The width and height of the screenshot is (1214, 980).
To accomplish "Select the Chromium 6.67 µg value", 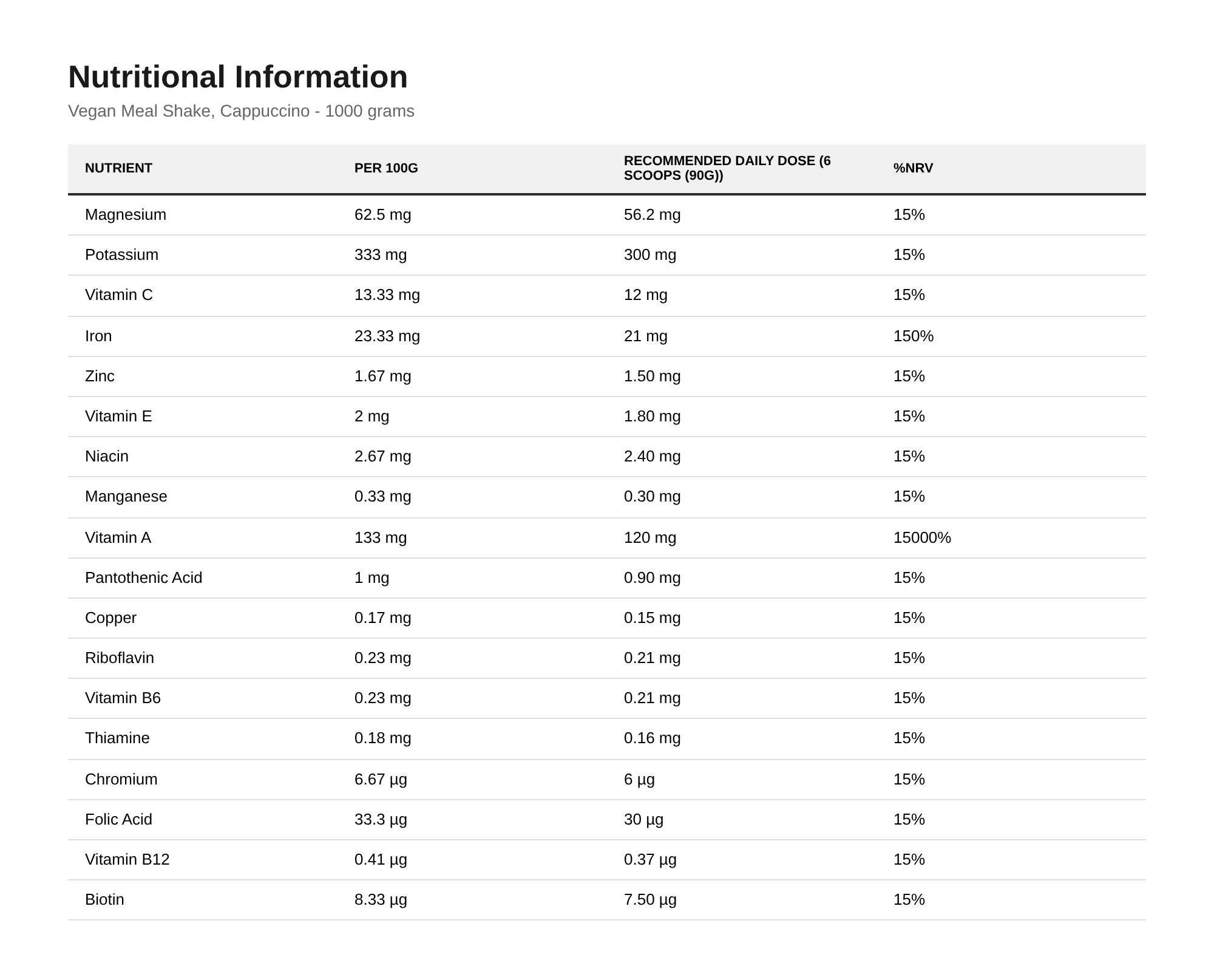I will pyautogui.click(x=381, y=779).
